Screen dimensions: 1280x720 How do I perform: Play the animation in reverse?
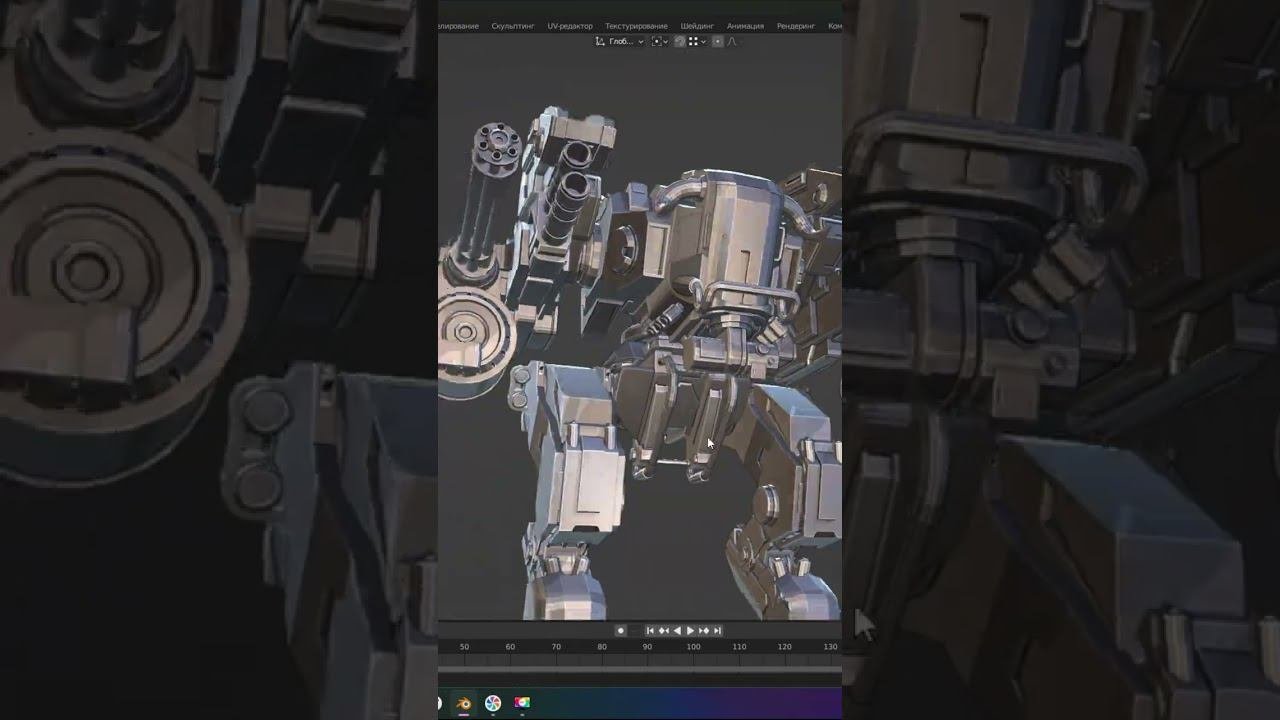[x=677, y=630]
